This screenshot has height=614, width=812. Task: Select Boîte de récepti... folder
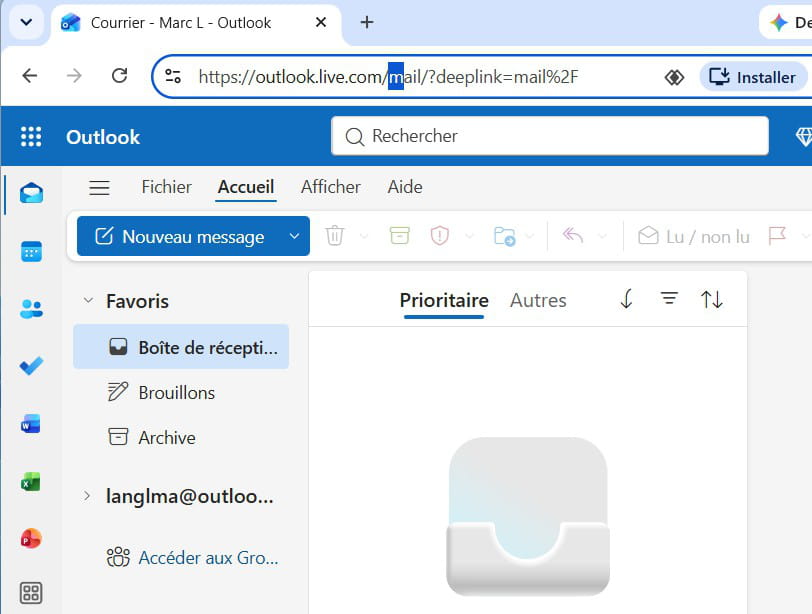181,347
